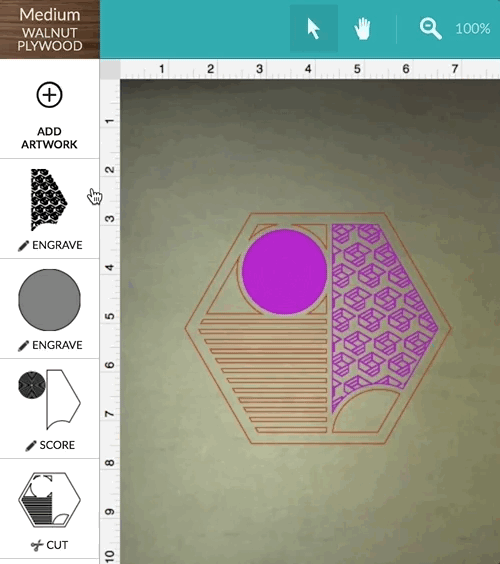Select the gray circle engrave thumbnail
The height and width of the screenshot is (564, 500).
coord(50,300)
